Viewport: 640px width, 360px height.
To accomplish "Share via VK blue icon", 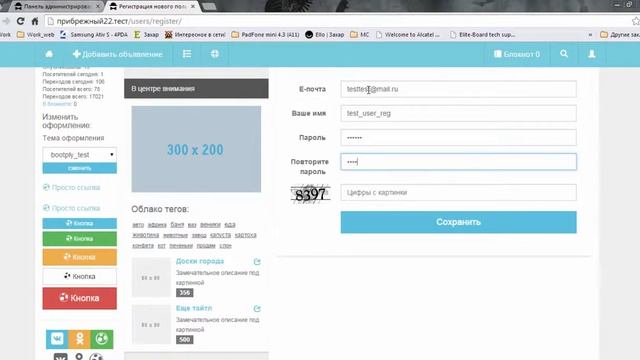I will tap(57, 339).
